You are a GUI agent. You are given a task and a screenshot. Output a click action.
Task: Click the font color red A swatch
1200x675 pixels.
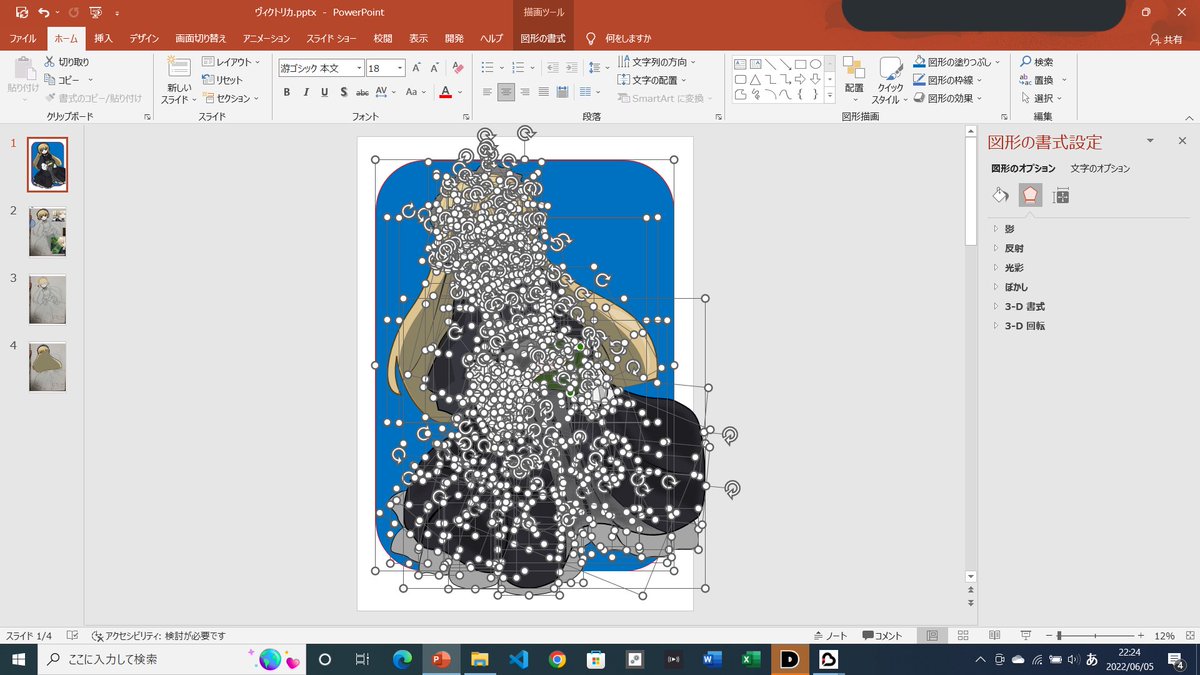click(446, 92)
